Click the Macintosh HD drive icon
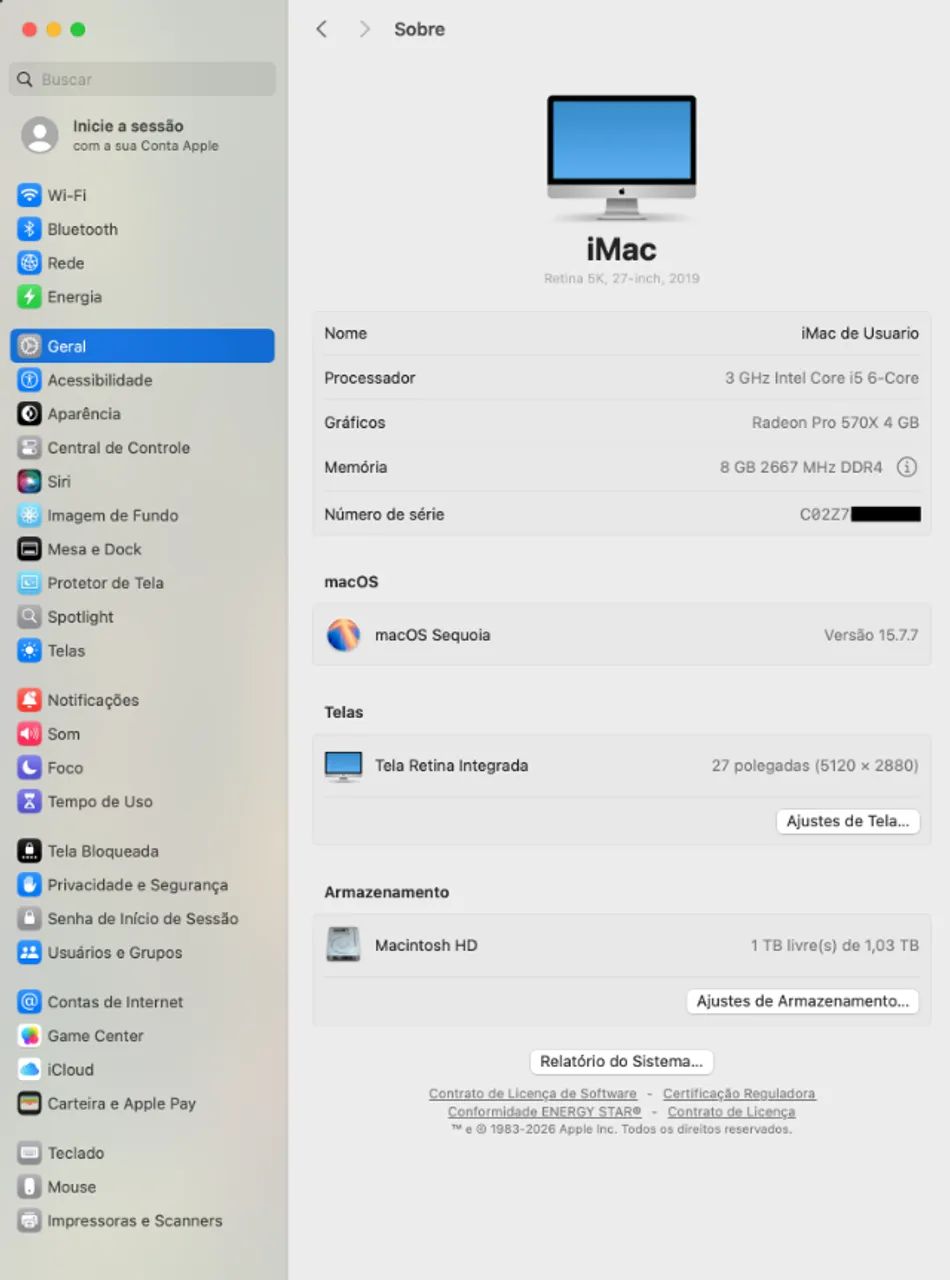Screen dimensions: 950x1280 [343, 945]
